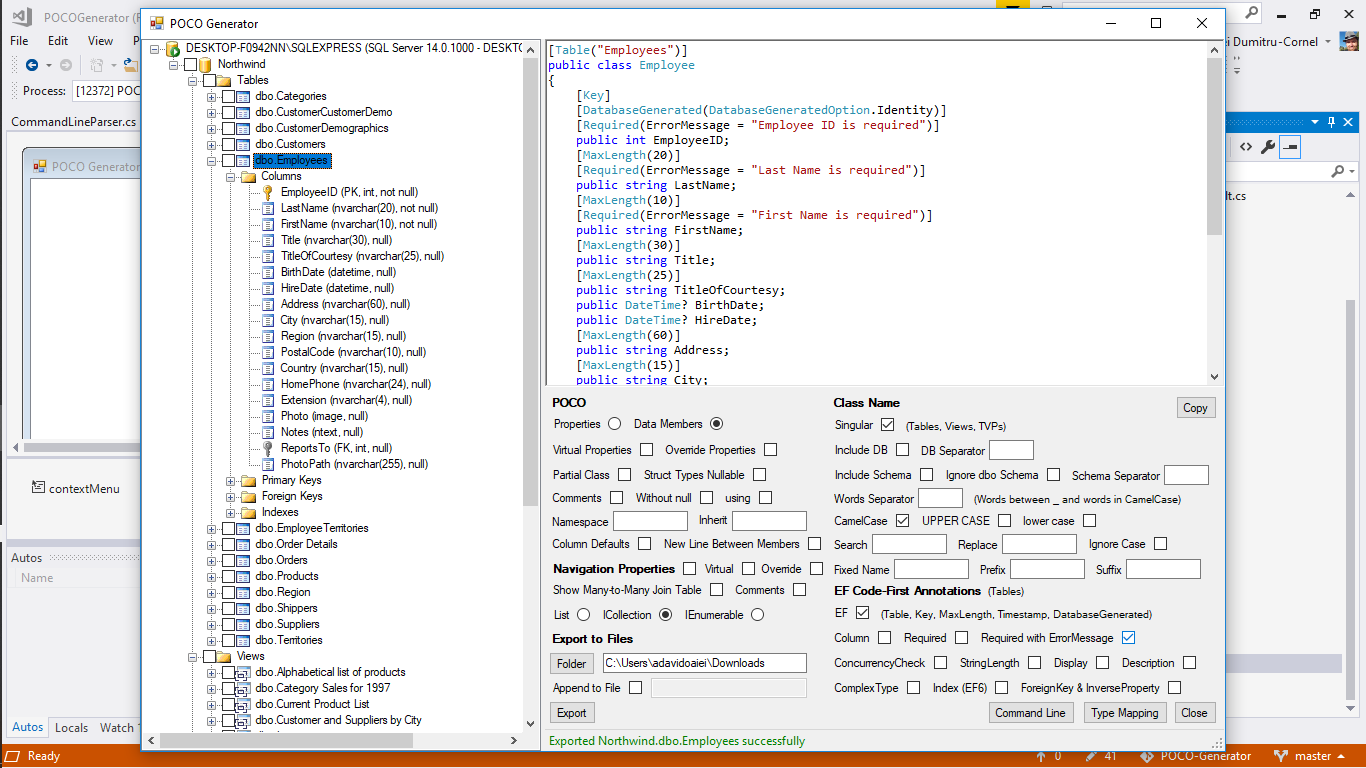Click the Search text field under Class Name
The image size is (1366, 768).
point(909,544)
